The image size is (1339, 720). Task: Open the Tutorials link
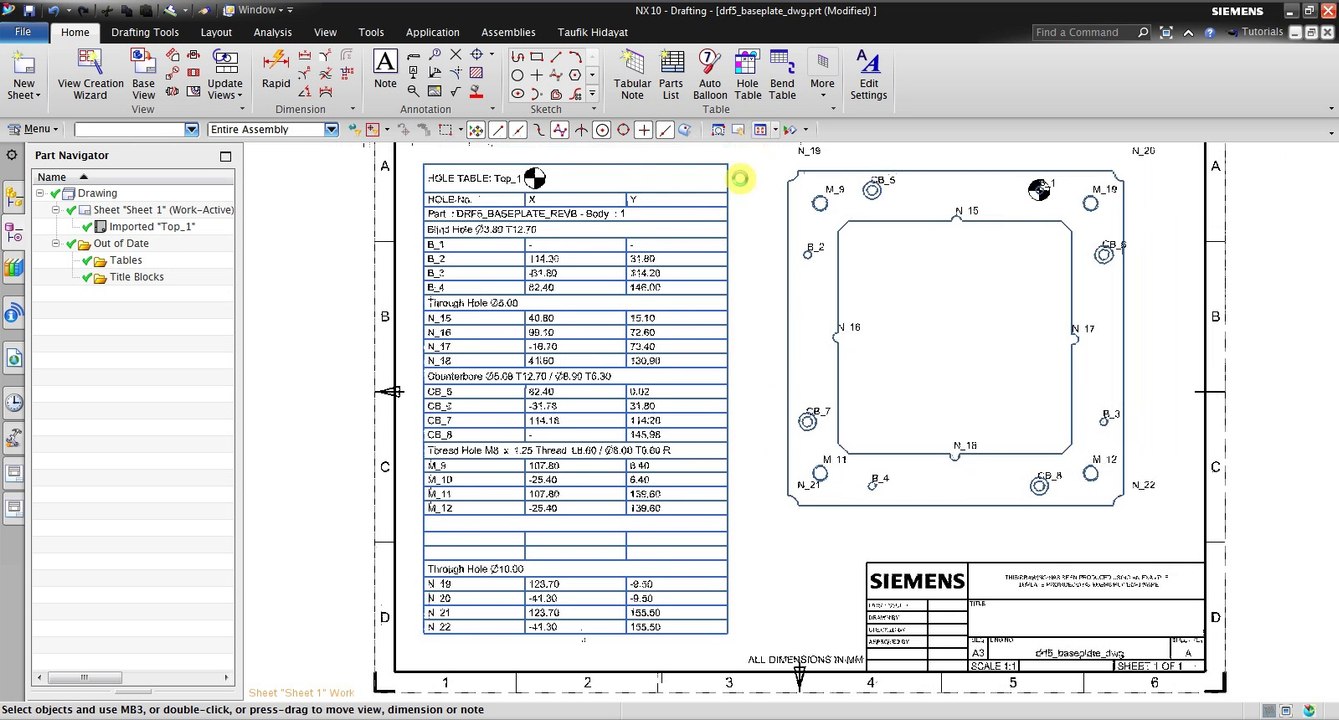tap(1254, 32)
